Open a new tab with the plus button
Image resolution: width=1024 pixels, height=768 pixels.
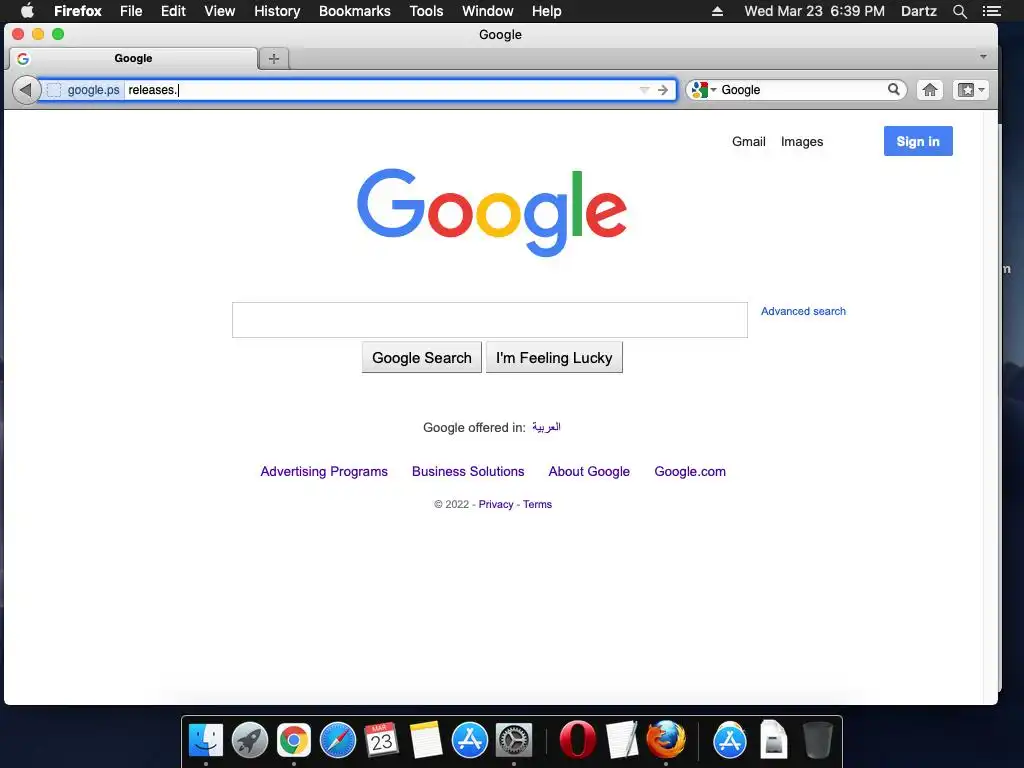click(x=274, y=58)
